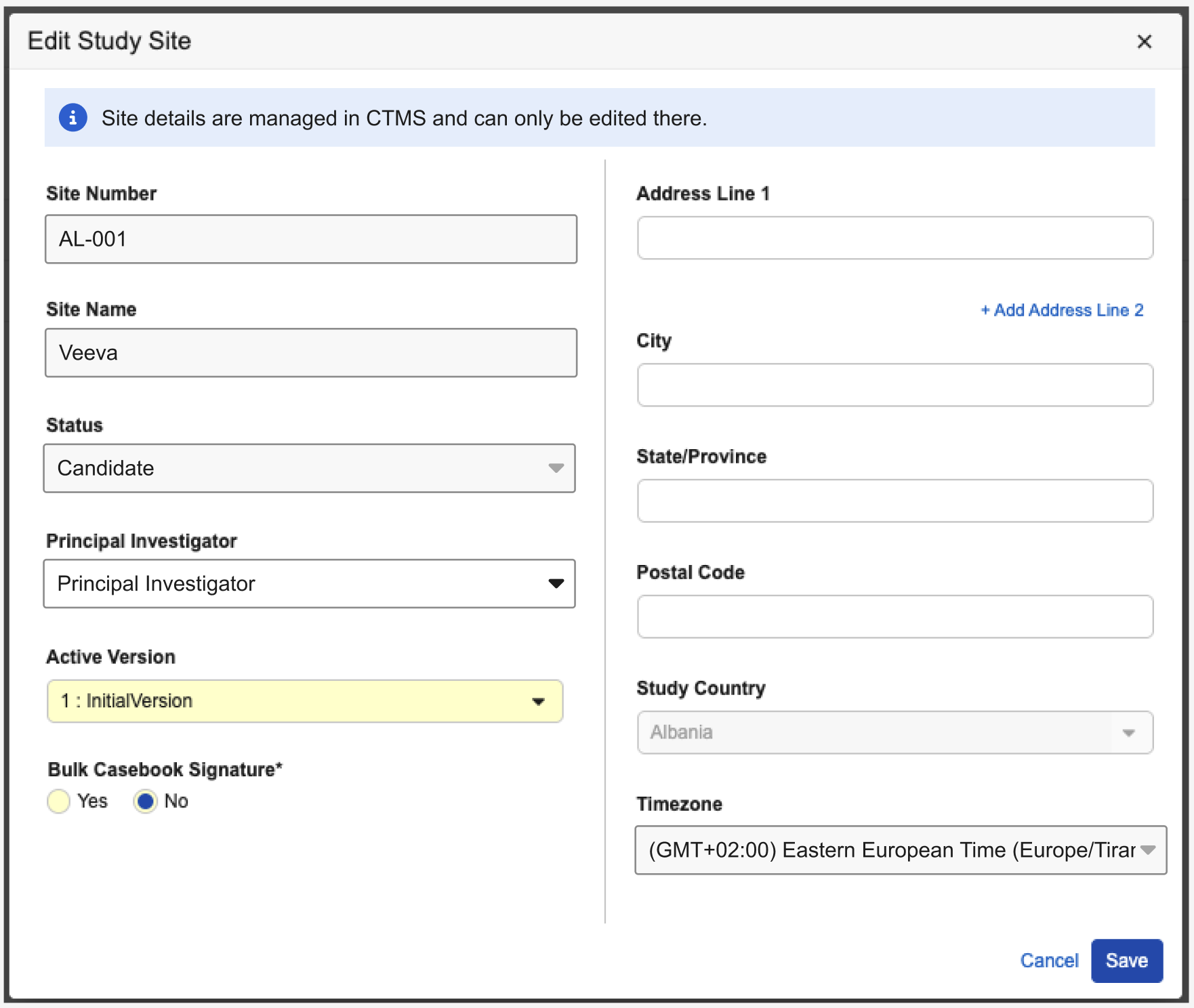
Task: Close the Edit Study Site dialog
Action: pyautogui.click(x=1144, y=41)
